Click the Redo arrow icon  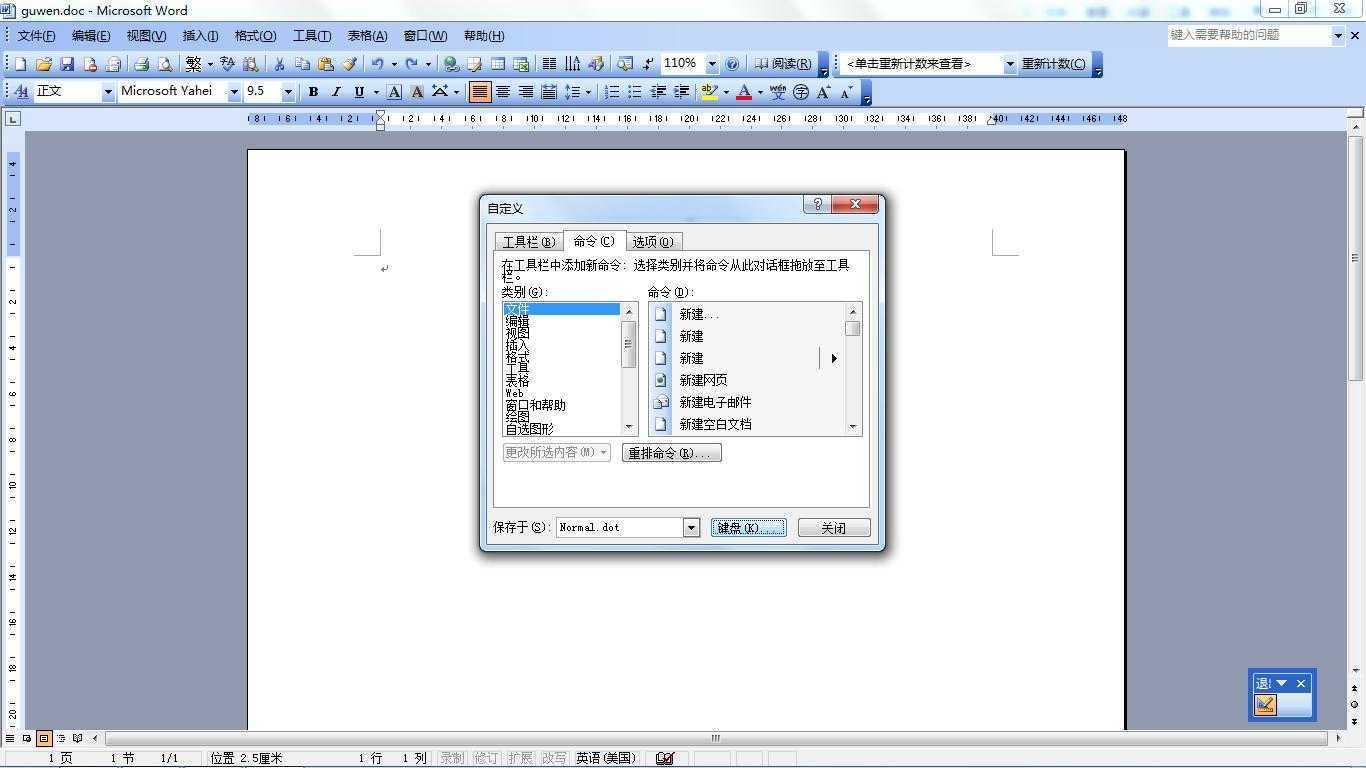(412, 64)
